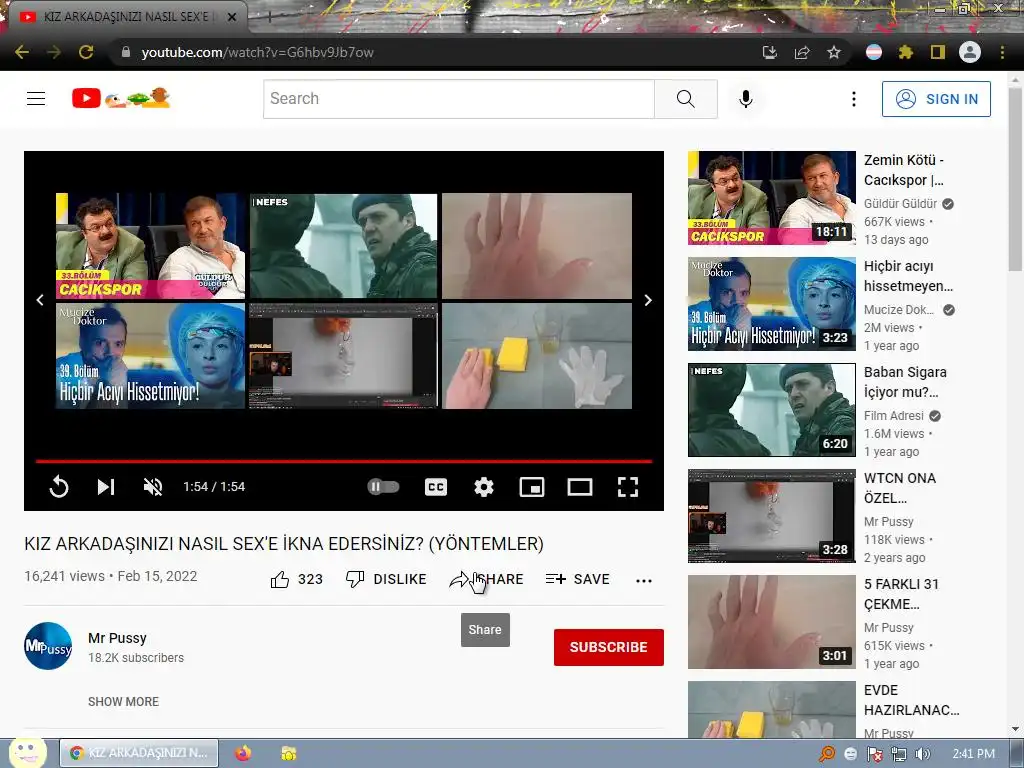The image size is (1024, 768).
Task: Show next end-screen suggestions
Action: (648, 300)
